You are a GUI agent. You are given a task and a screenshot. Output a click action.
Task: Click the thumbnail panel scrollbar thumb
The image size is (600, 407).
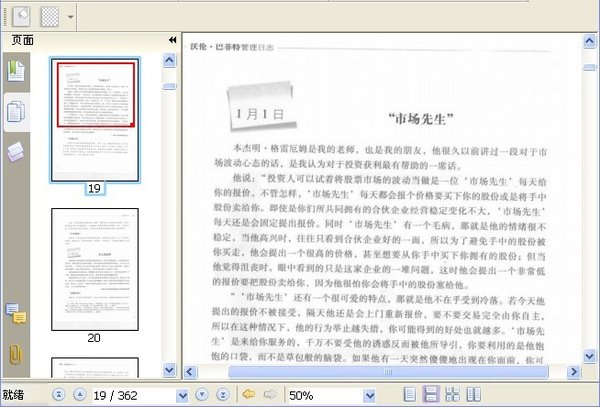[169, 86]
